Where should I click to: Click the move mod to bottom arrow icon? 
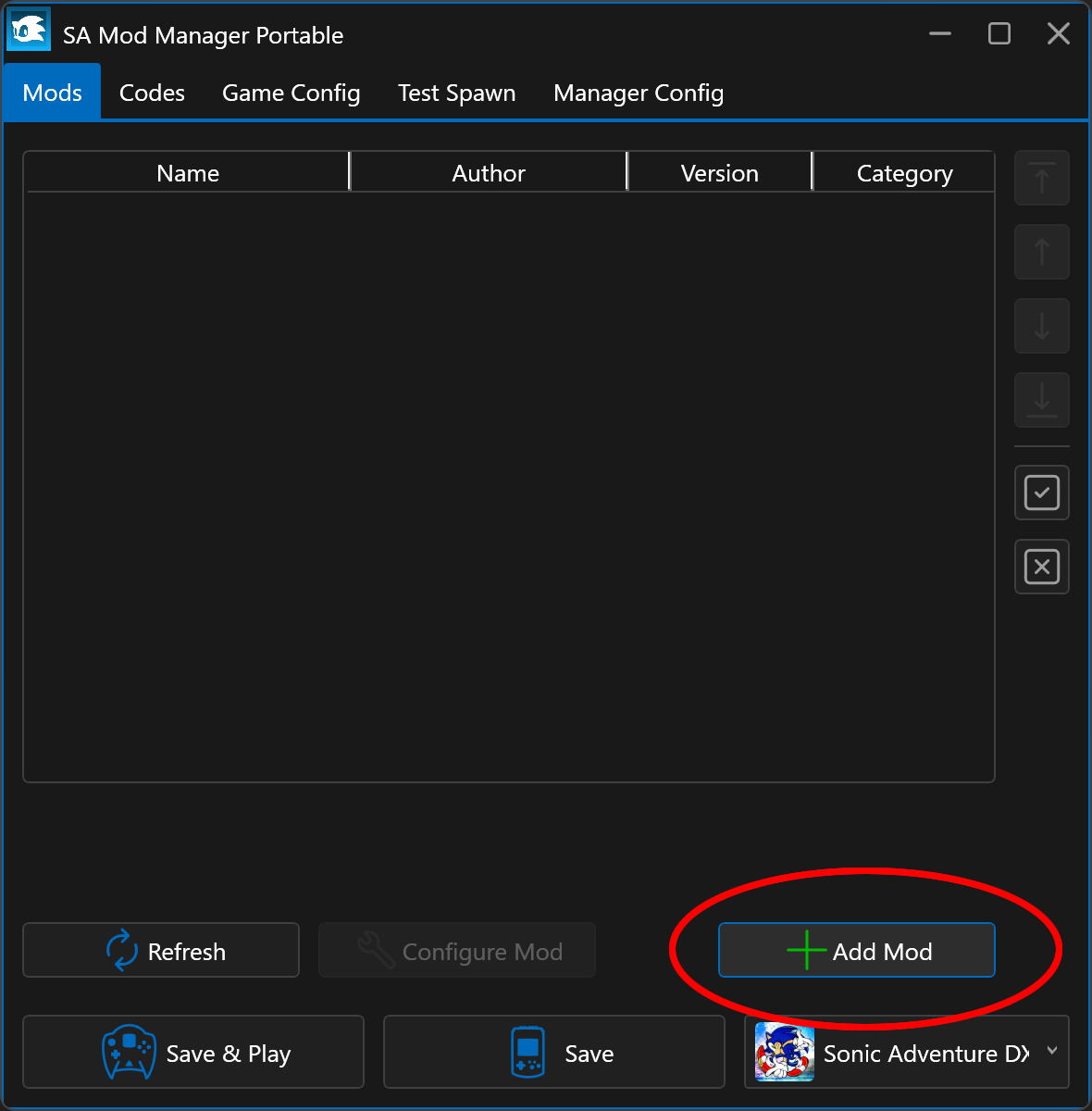point(1042,400)
